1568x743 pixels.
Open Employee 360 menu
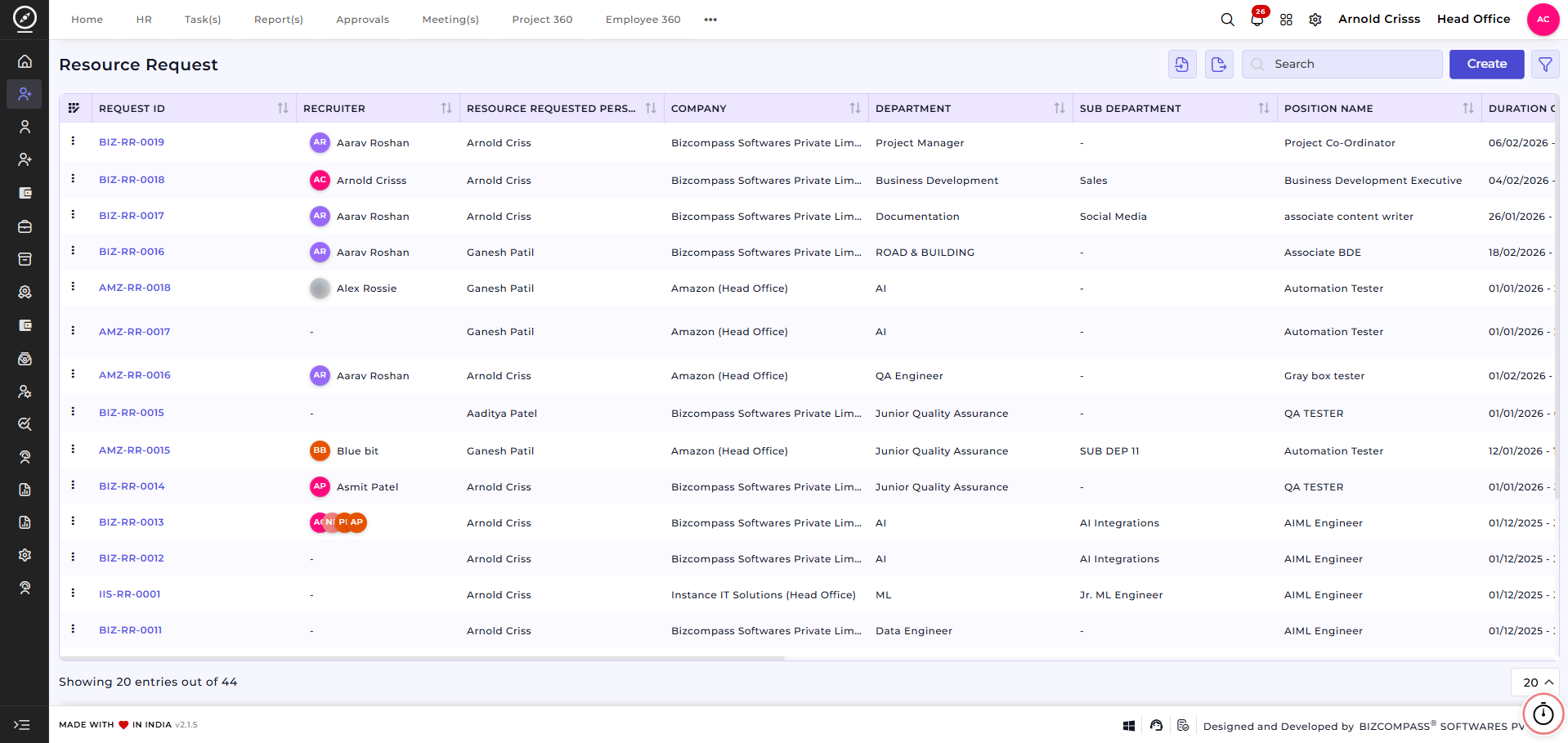click(x=643, y=20)
